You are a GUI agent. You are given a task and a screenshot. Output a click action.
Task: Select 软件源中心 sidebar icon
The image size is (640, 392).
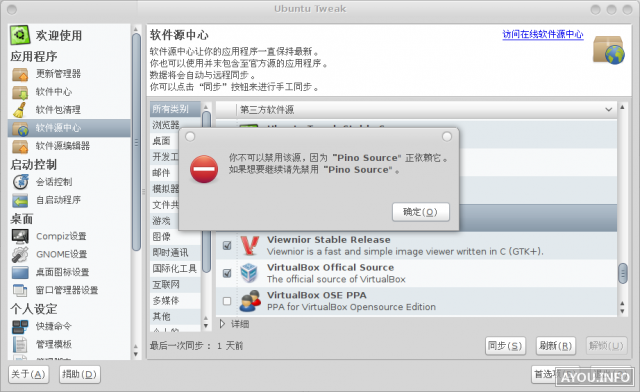pyautogui.click(x=20, y=128)
